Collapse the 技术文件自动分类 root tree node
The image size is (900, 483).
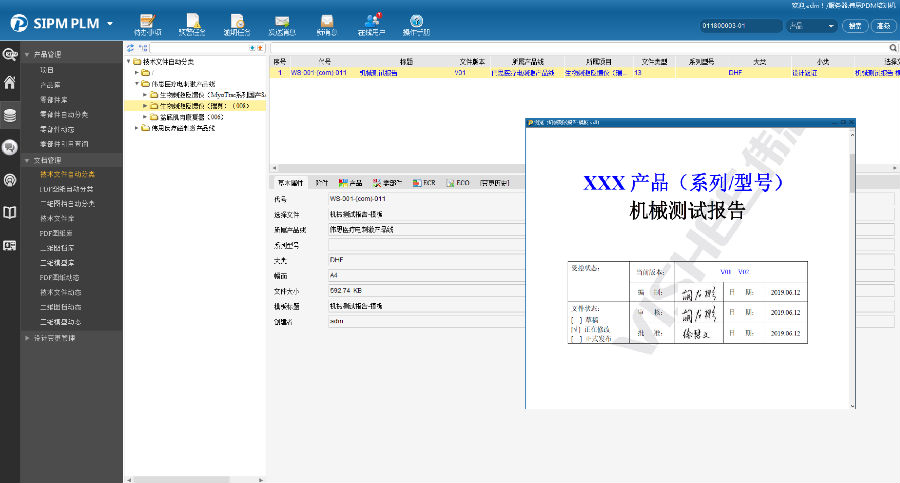pos(127,62)
